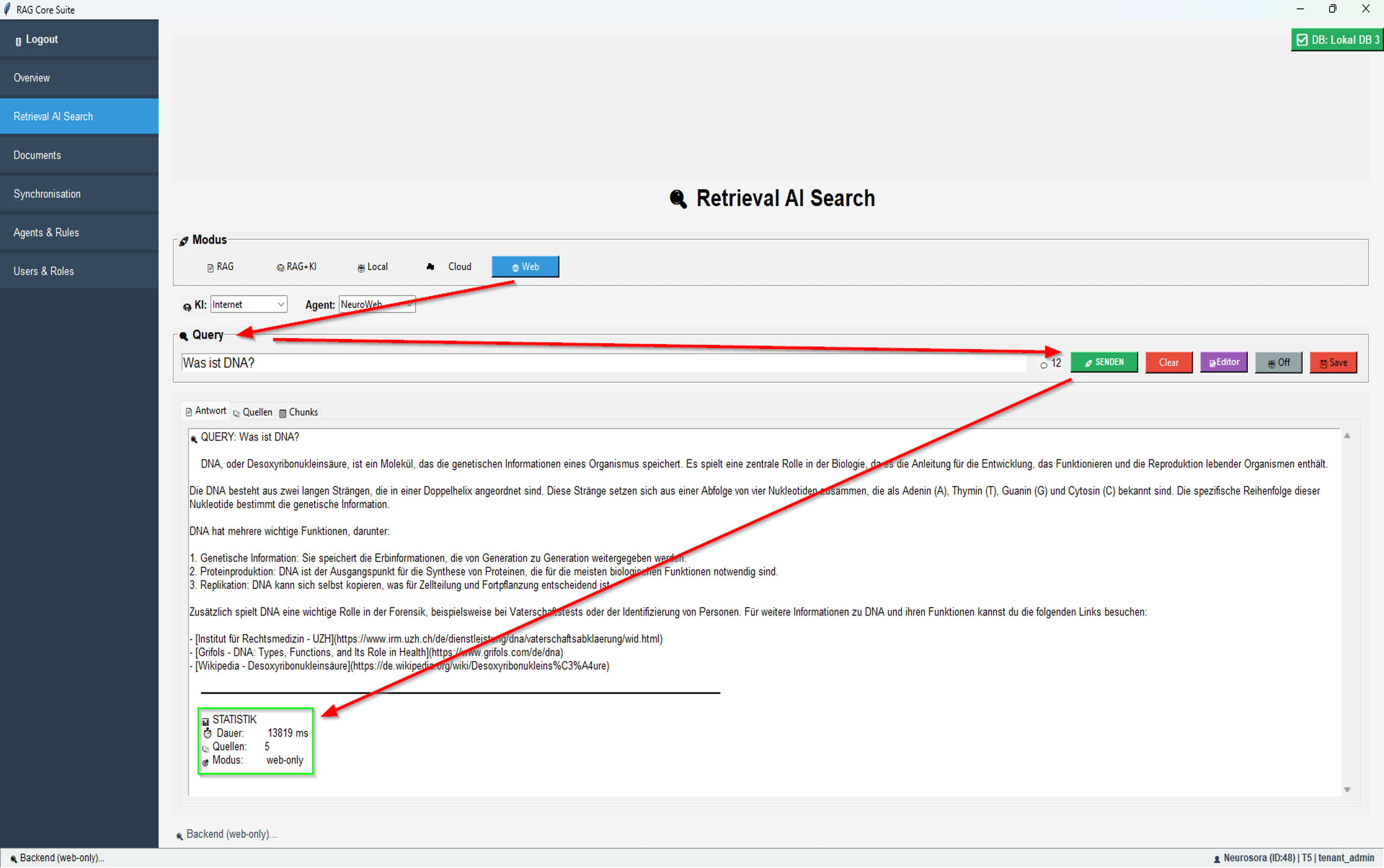1384x868 pixels.
Task: Expand the Agent NeuroWeb dropdown
Action: pyautogui.click(x=377, y=305)
